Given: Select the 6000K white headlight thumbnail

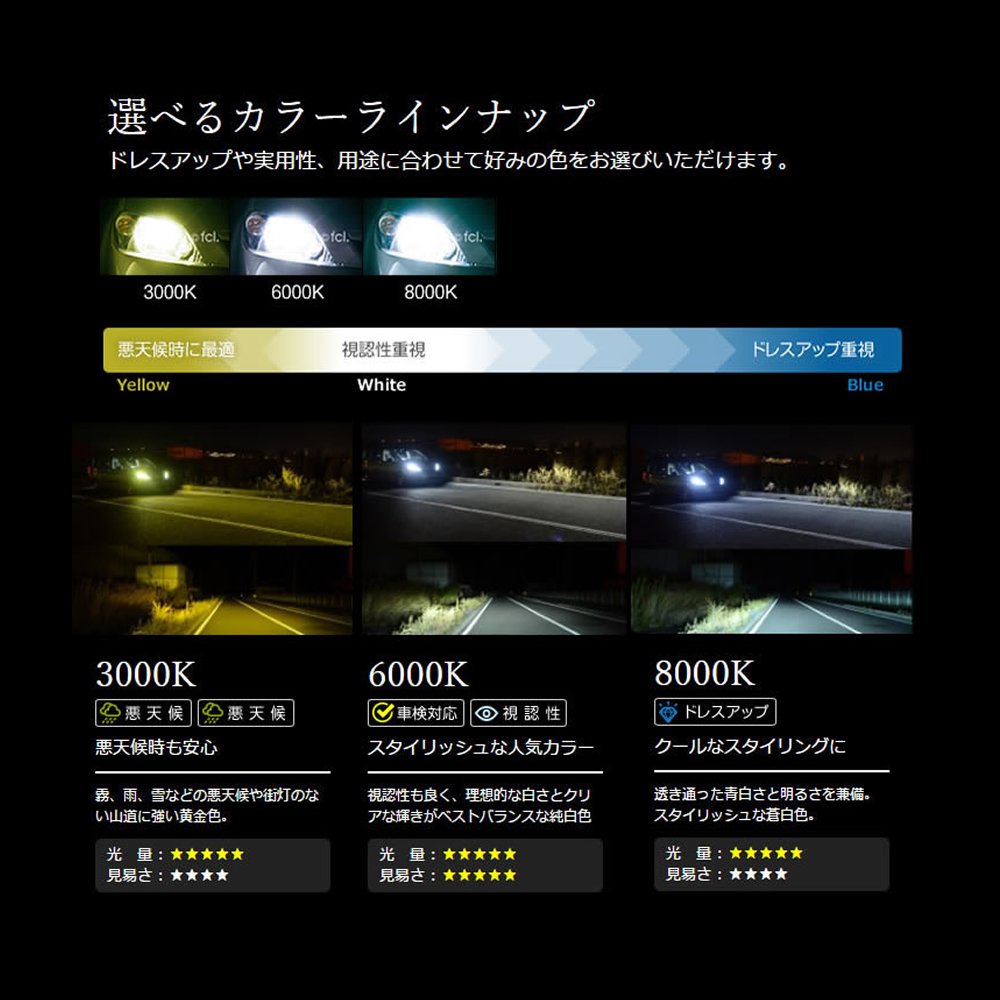Looking at the screenshot, I should coord(297,236).
